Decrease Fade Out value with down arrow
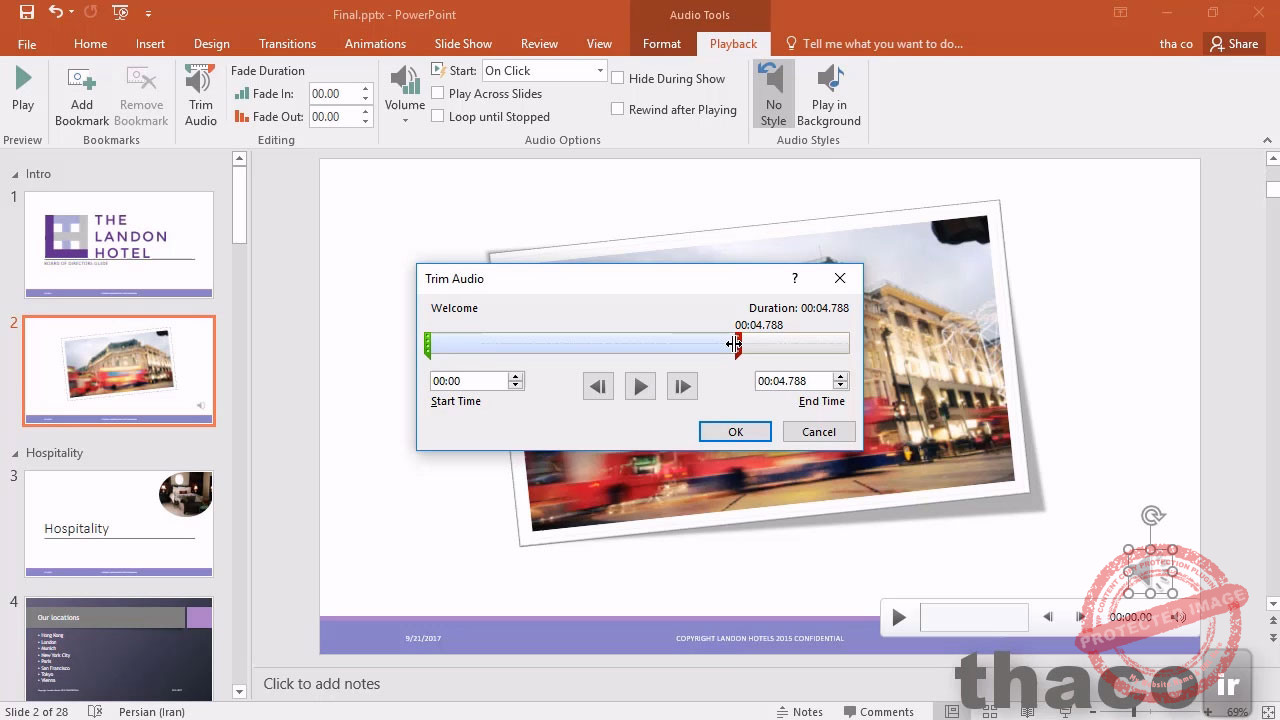Viewport: 1280px width, 720px height. tap(365, 121)
